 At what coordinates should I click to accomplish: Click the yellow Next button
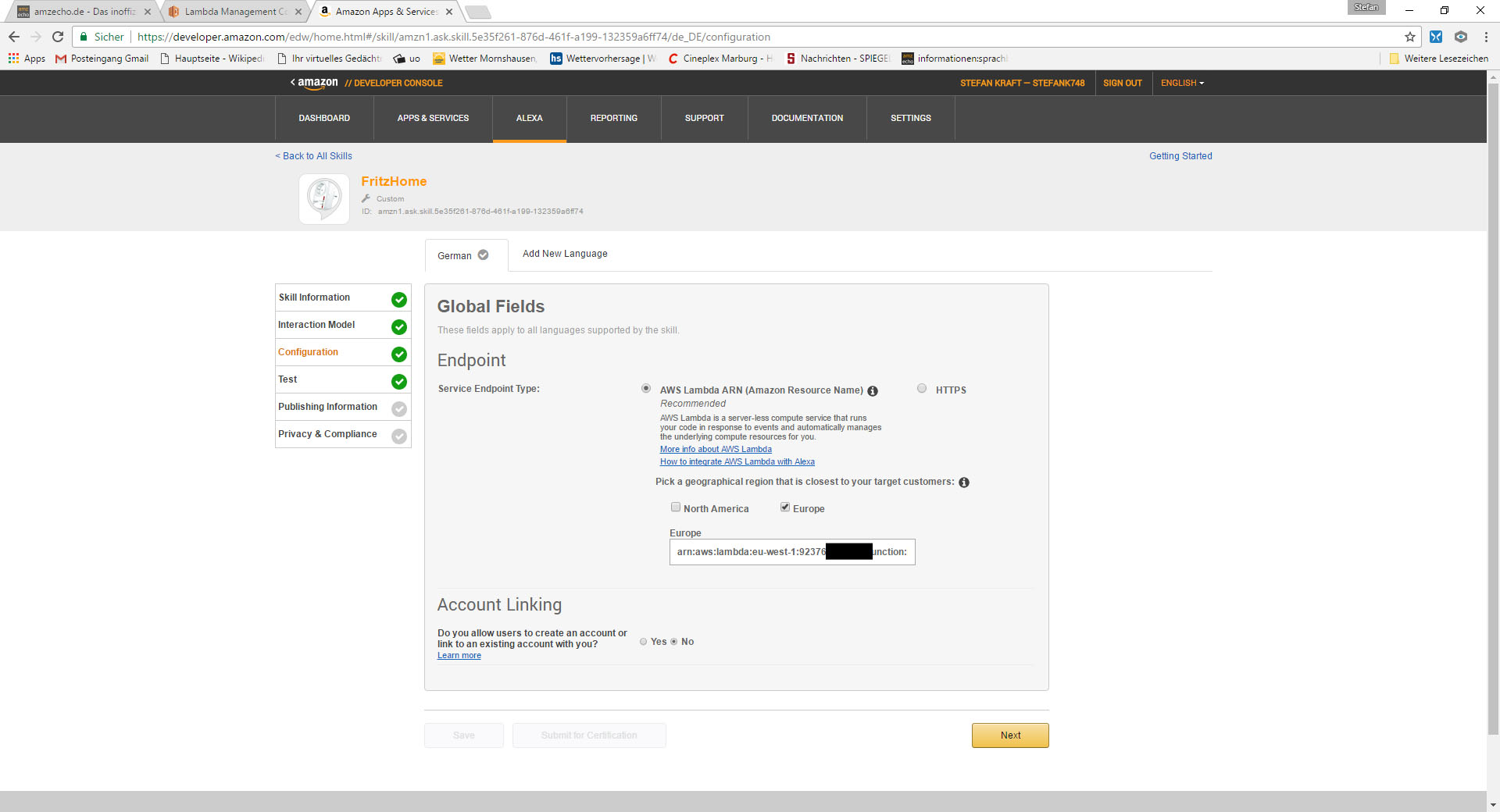tap(1010, 735)
